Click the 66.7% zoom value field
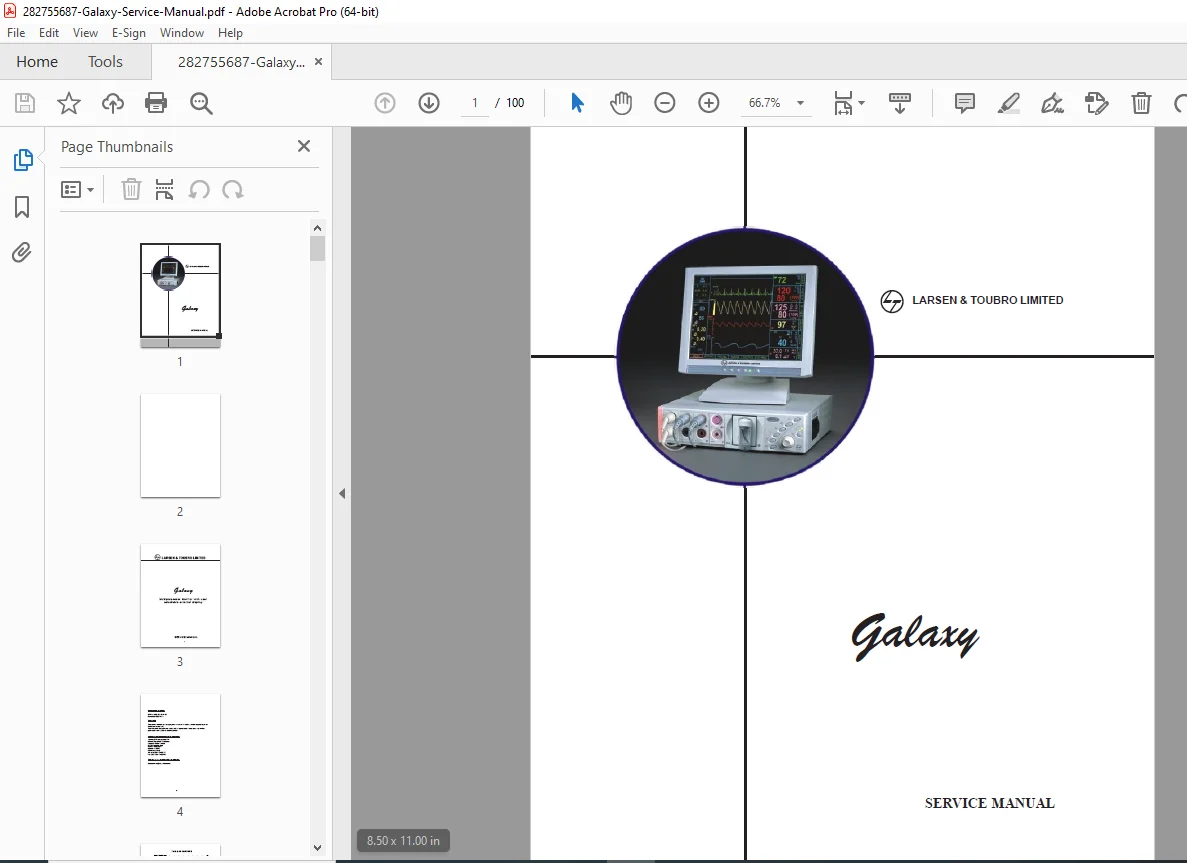The image size is (1187, 863). (x=765, y=103)
